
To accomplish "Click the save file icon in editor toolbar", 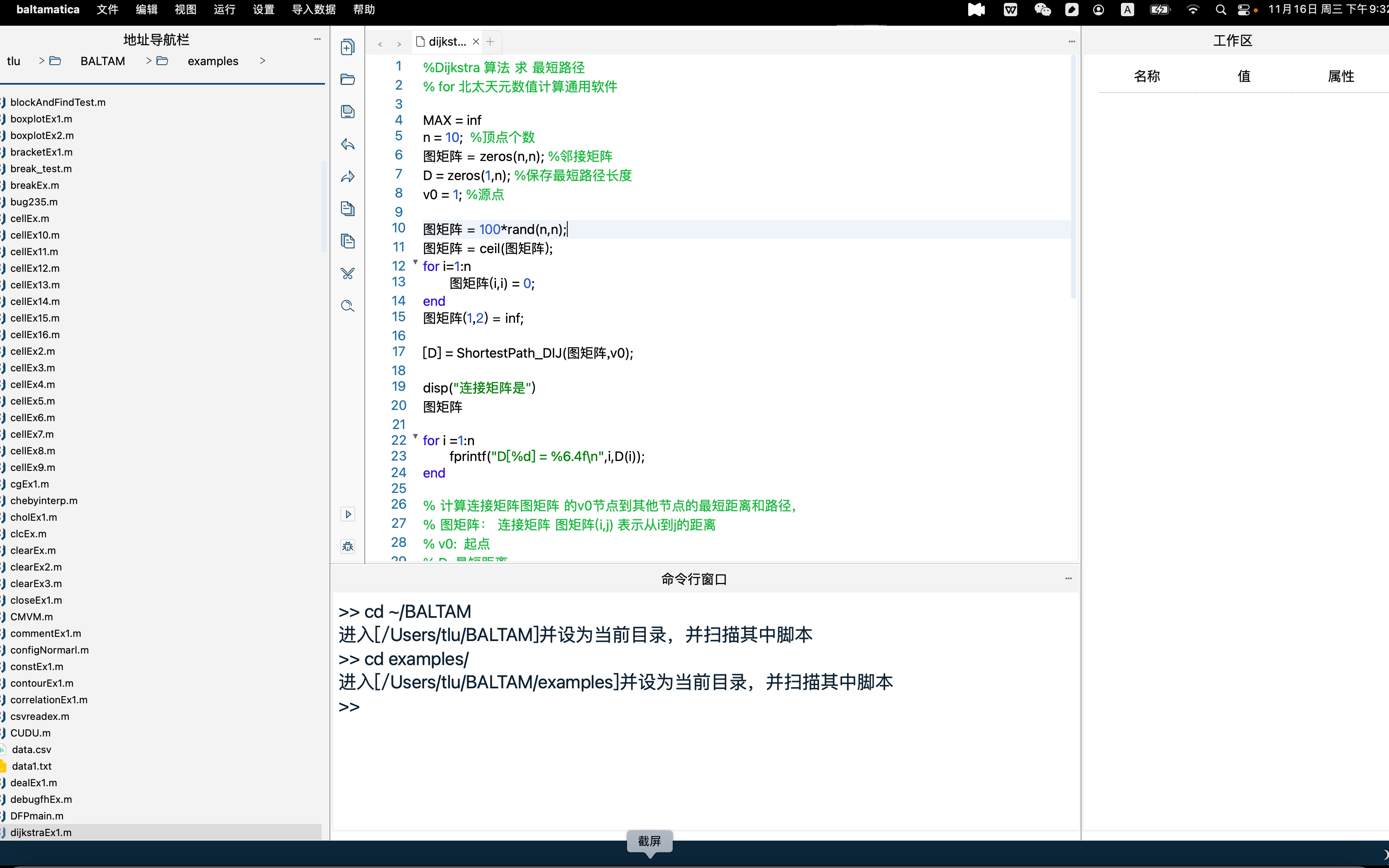I will click(347, 111).
